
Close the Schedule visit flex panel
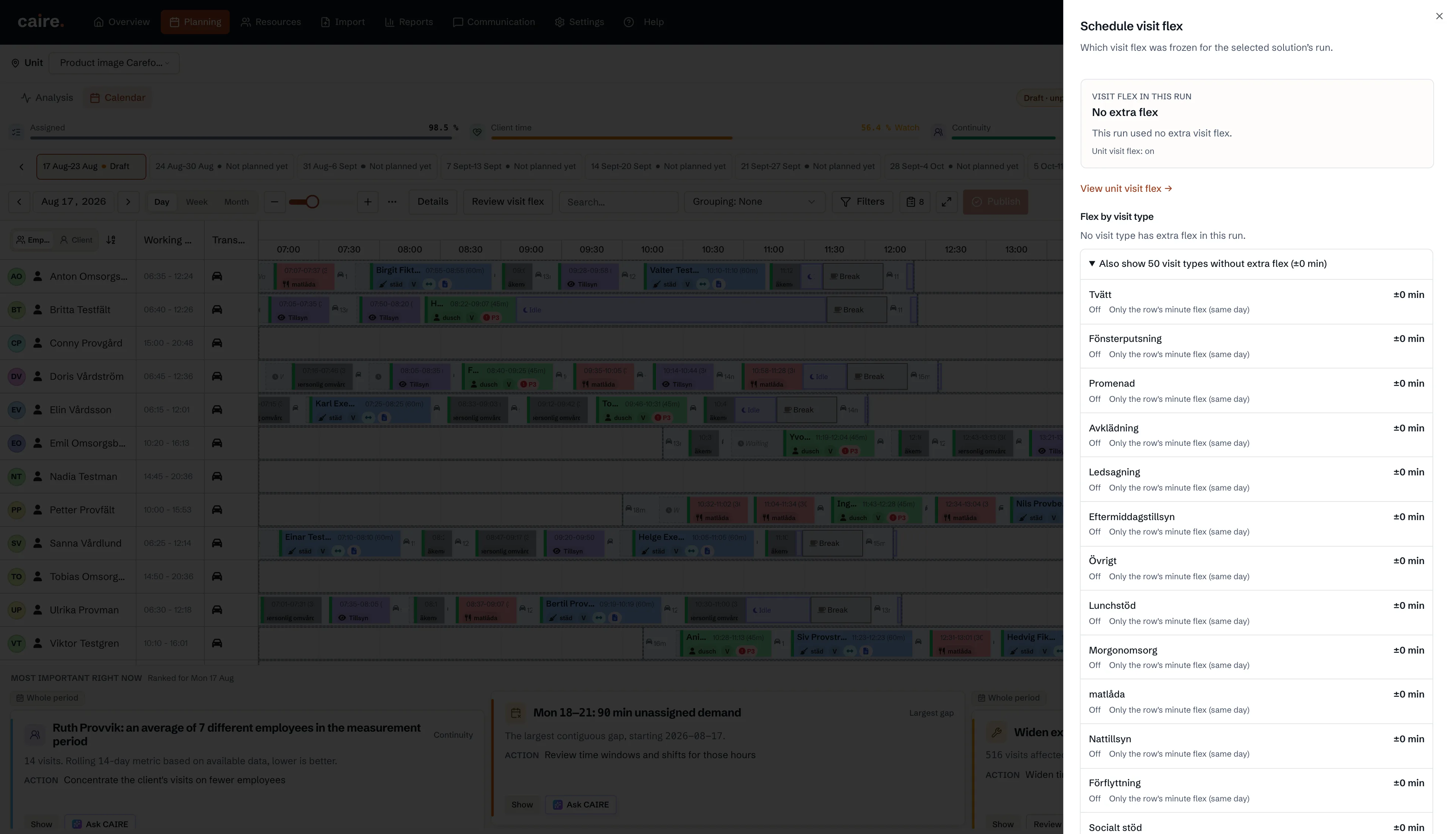pos(1439,16)
